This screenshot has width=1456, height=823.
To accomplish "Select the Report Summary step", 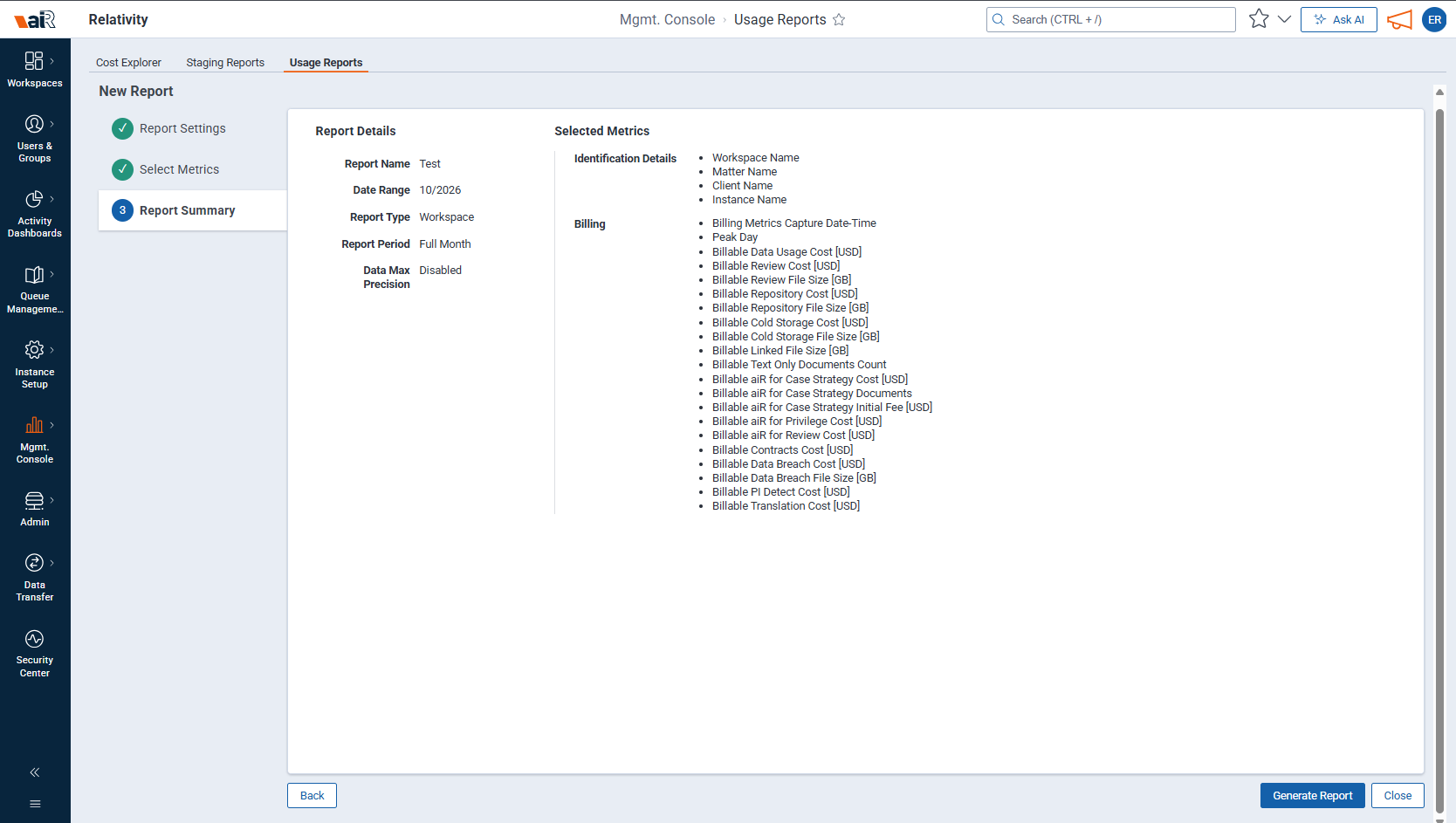I will pos(192,210).
